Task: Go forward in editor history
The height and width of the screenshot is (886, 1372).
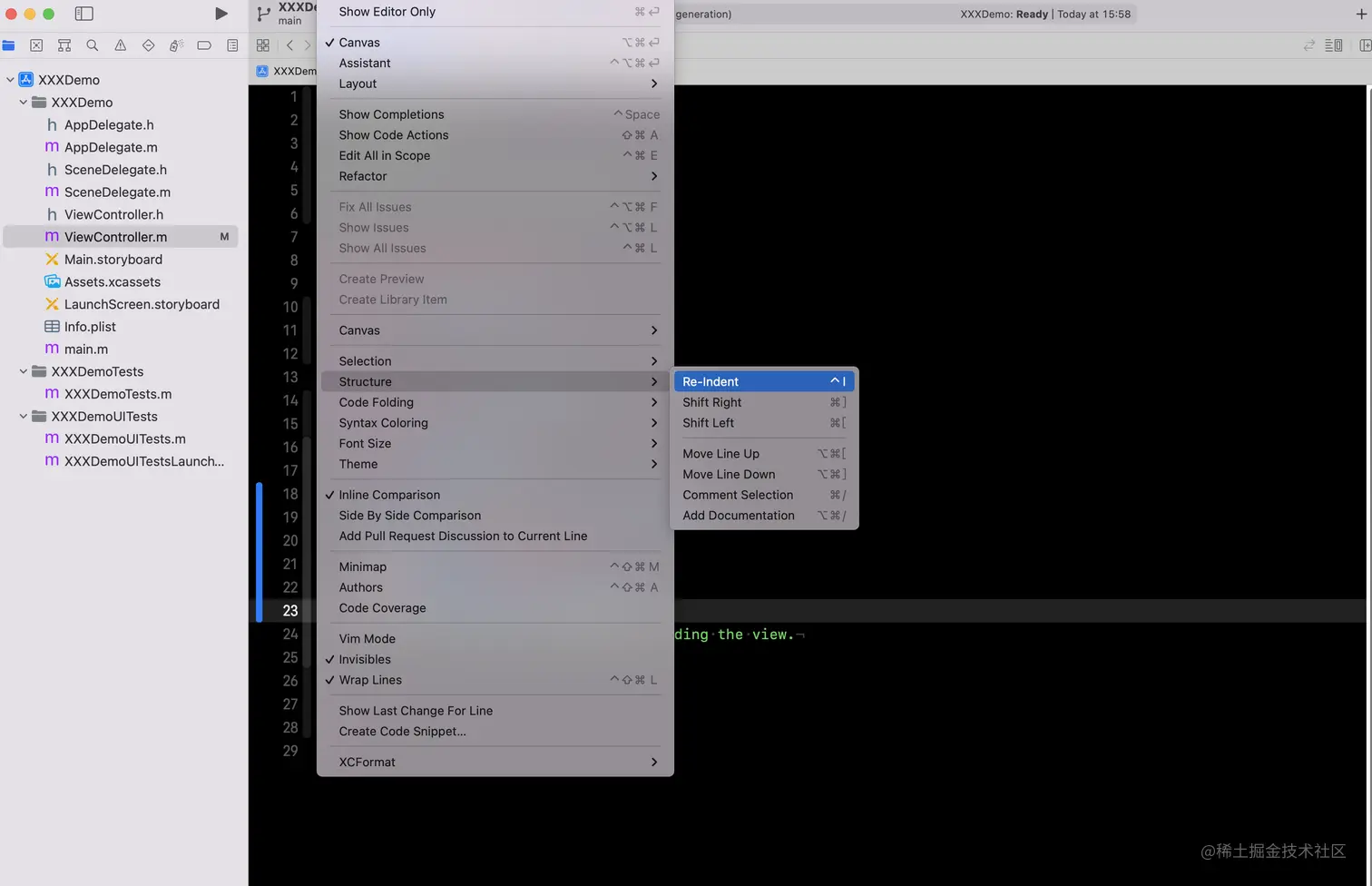Action: click(308, 45)
